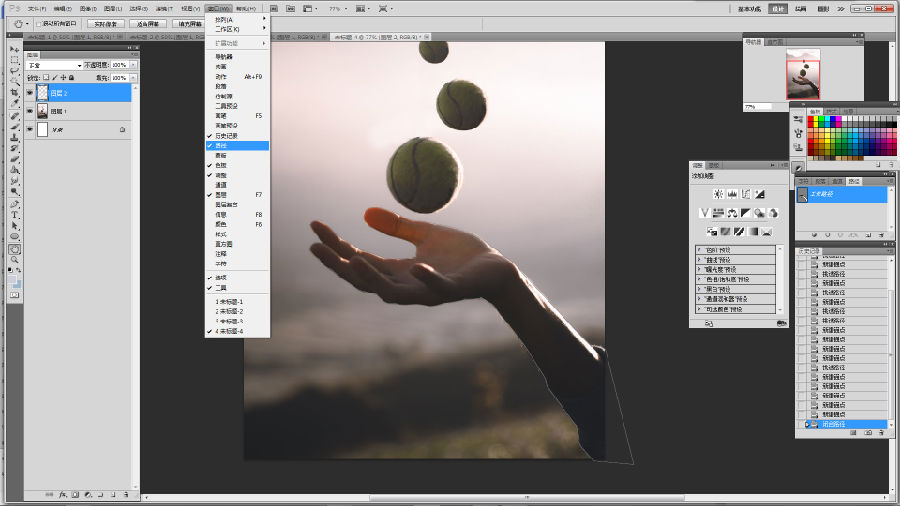
Task: Select the Type tool (T)
Action: point(15,215)
